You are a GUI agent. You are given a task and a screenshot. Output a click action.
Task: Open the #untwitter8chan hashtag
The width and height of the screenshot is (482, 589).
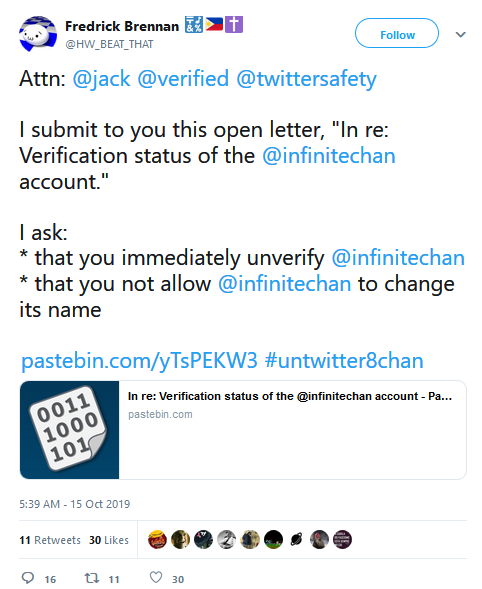click(x=344, y=361)
